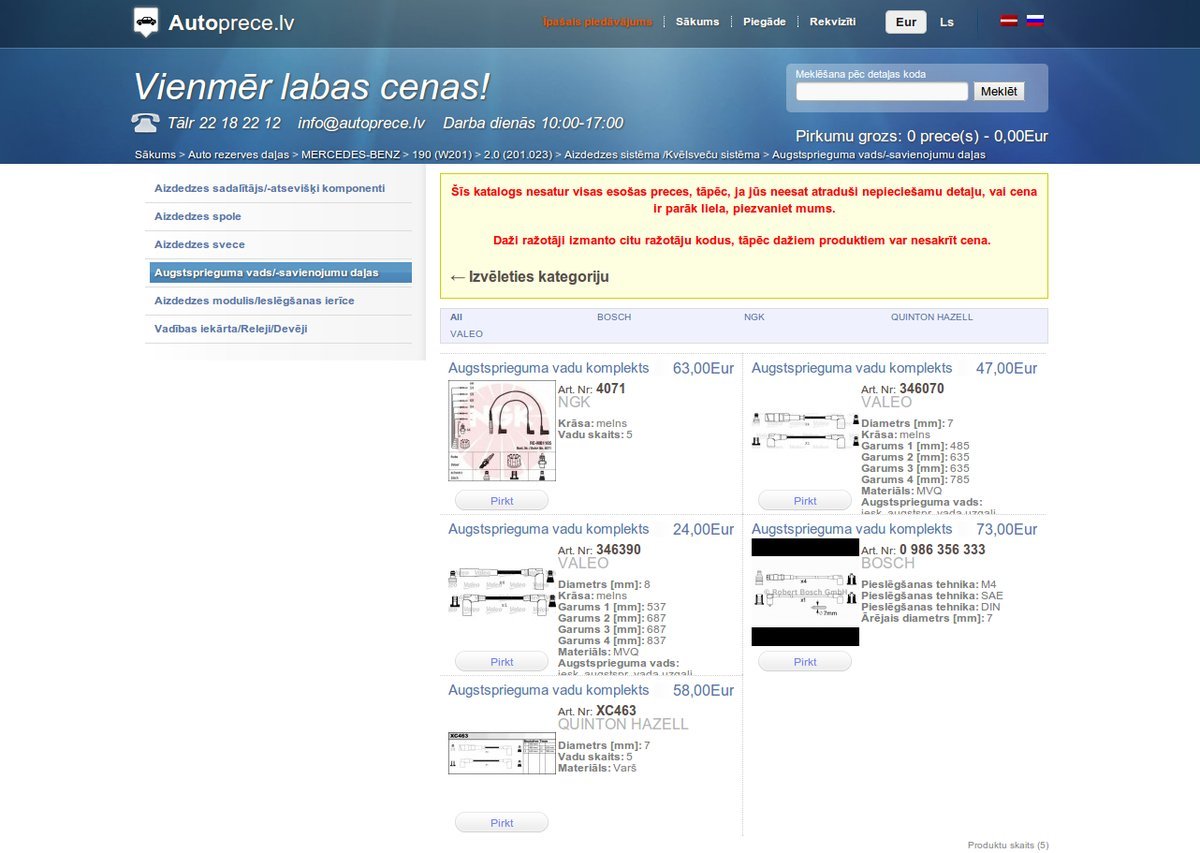This screenshot has width=1200, height=853.
Task: Open the NGK 4071 product image
Action: tap(501, 431)
